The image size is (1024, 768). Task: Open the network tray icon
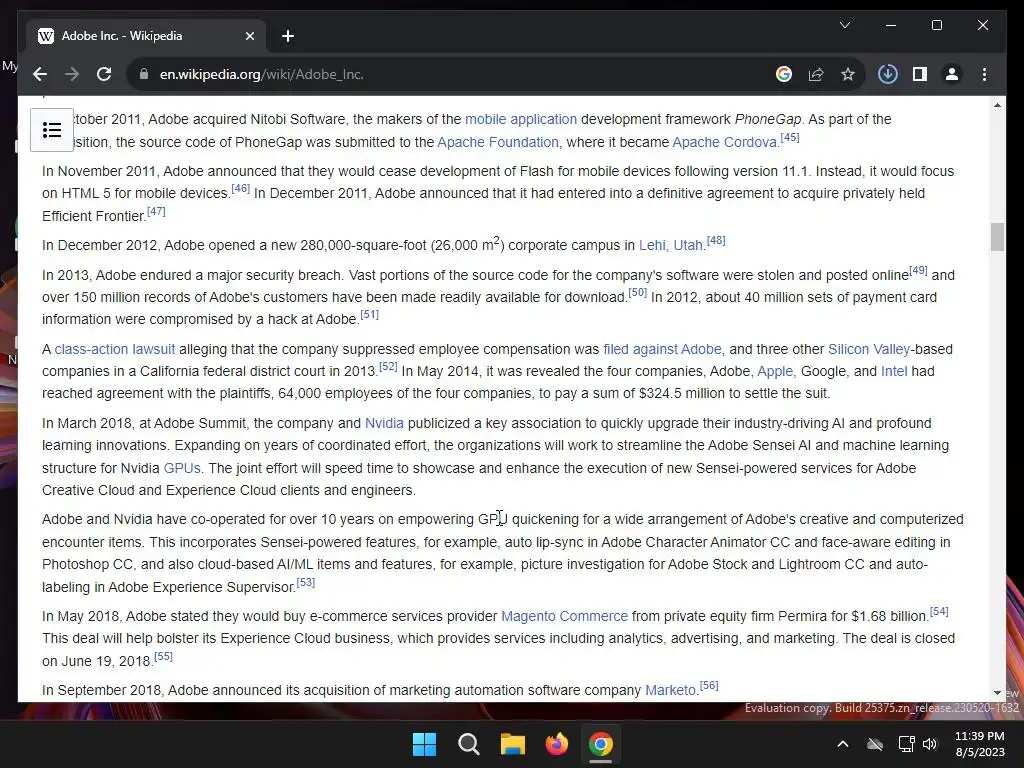(906, 744)
